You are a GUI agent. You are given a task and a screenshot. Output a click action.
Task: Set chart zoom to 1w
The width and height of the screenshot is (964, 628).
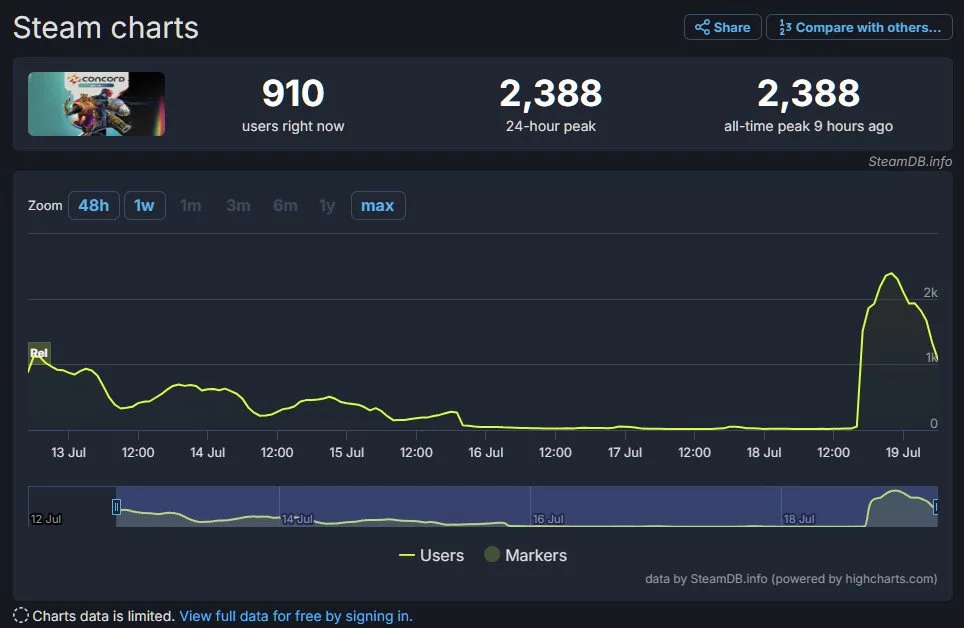144,205
